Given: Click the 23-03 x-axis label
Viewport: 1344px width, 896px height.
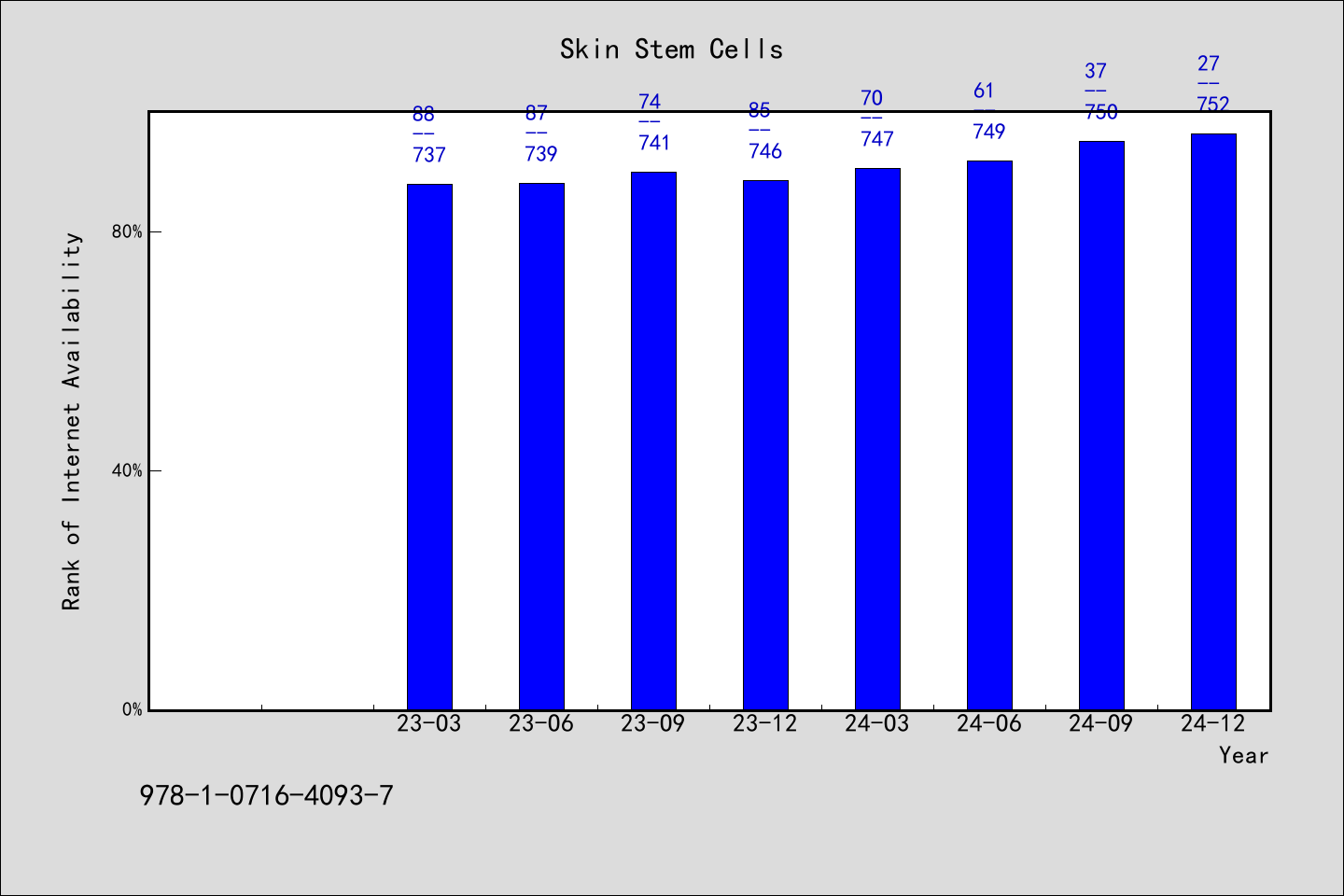Looking at the screenshot, I should click(429, 723).
